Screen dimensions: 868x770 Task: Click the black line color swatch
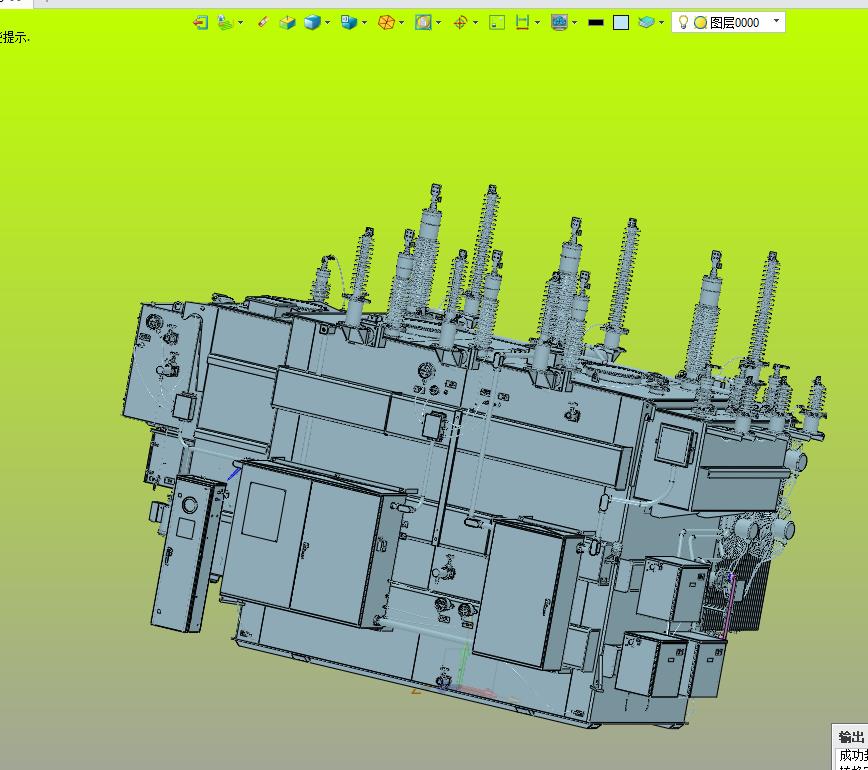point(596,23)
